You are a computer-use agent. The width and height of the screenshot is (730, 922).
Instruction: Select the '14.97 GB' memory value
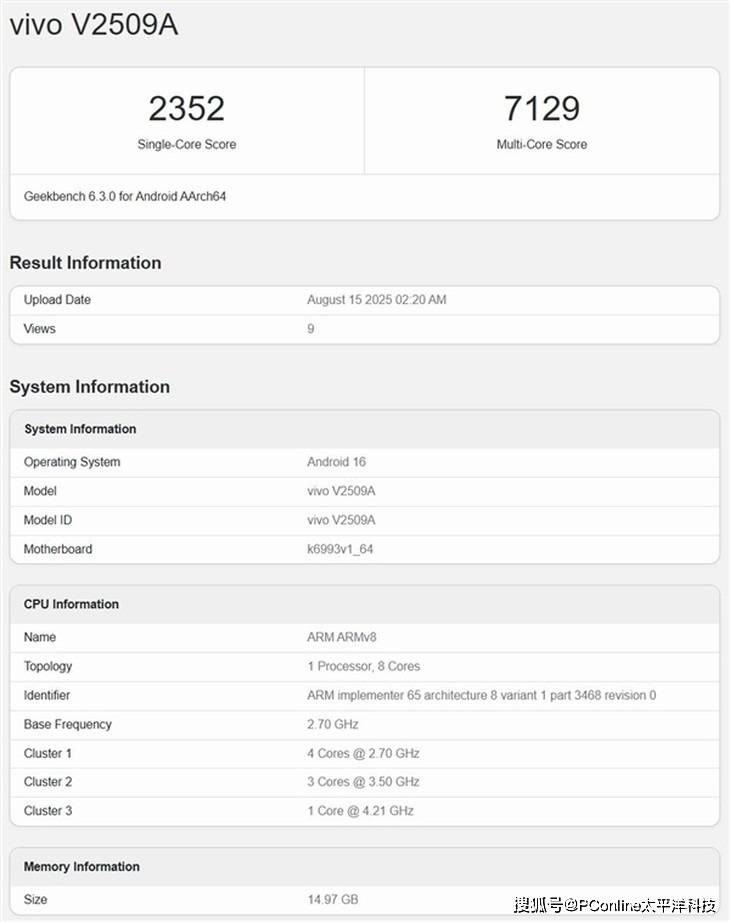(332, 900)
